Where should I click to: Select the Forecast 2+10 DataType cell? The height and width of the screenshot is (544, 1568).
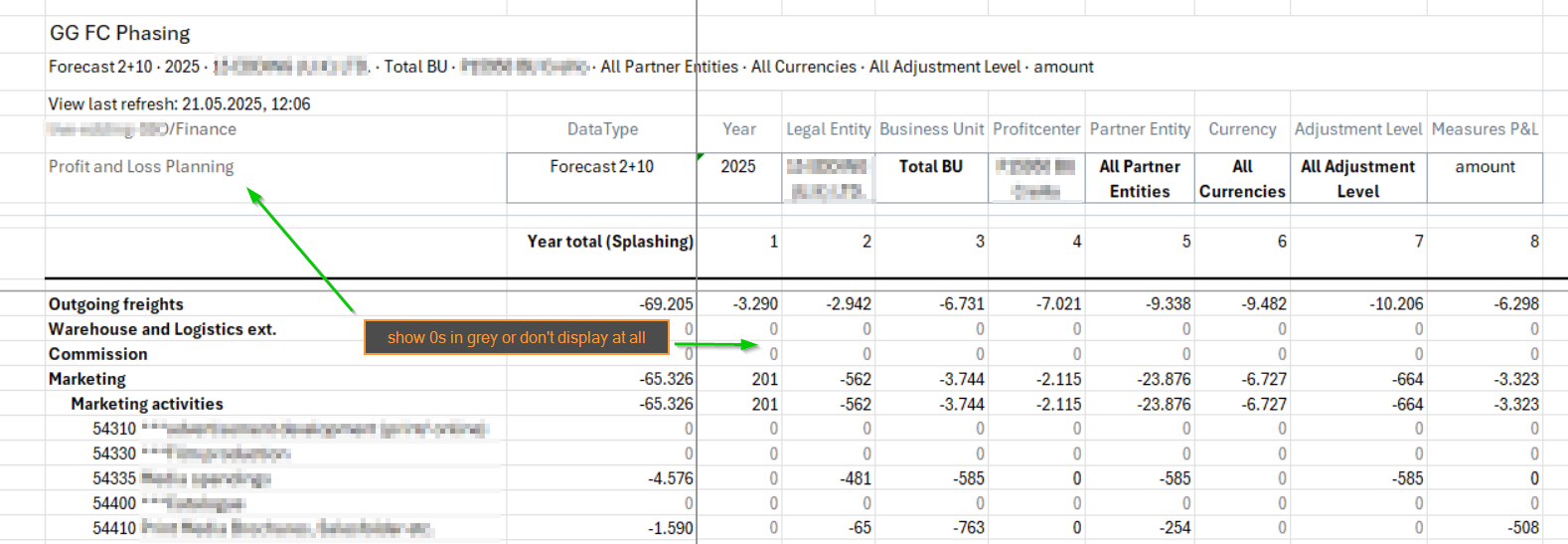(601, 167)
